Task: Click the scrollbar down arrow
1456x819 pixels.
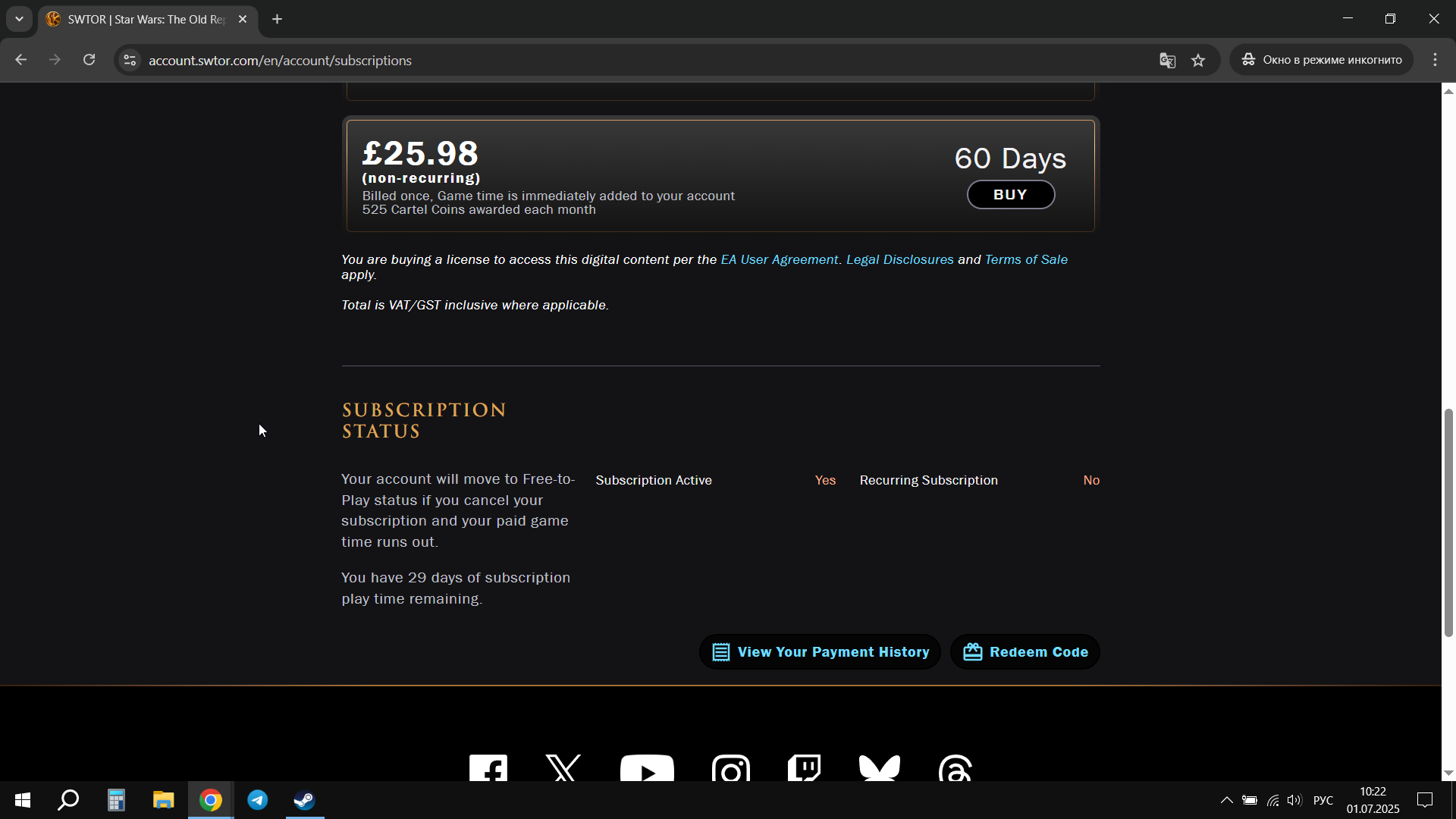Action: click(1448, 773)
